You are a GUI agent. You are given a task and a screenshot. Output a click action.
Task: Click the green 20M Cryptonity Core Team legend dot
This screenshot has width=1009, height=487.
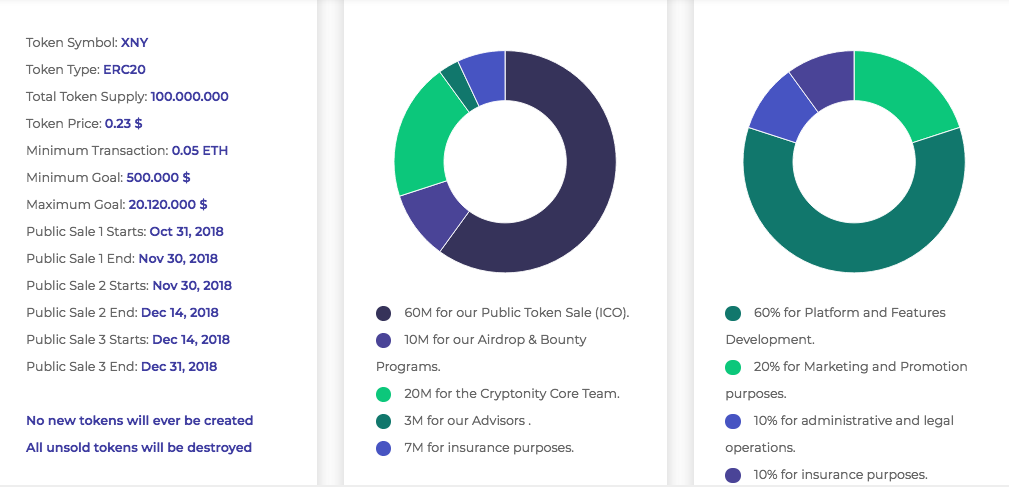coord(384,394)
